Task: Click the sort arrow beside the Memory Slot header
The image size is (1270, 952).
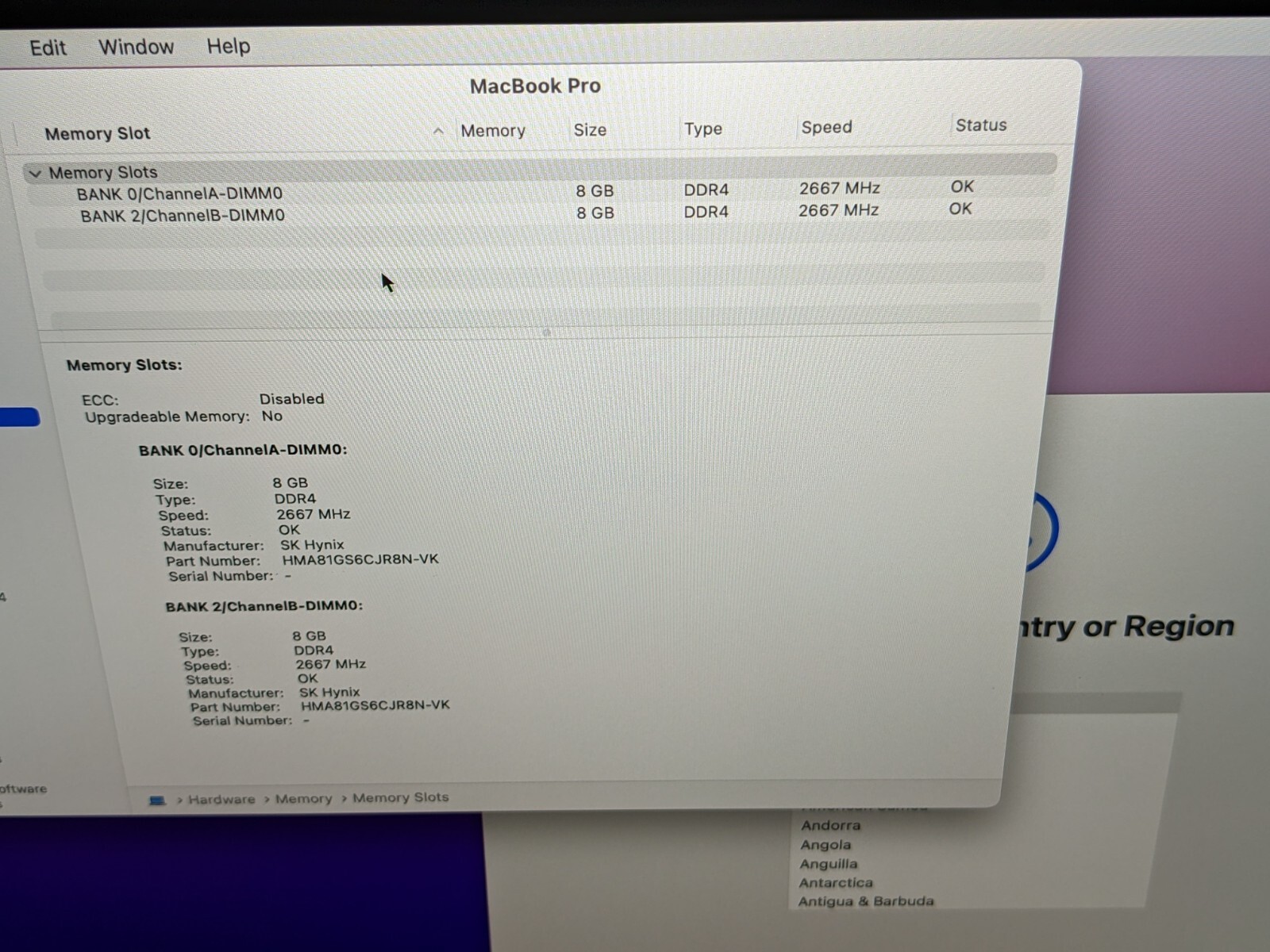Action: click(x=438, y=131)
